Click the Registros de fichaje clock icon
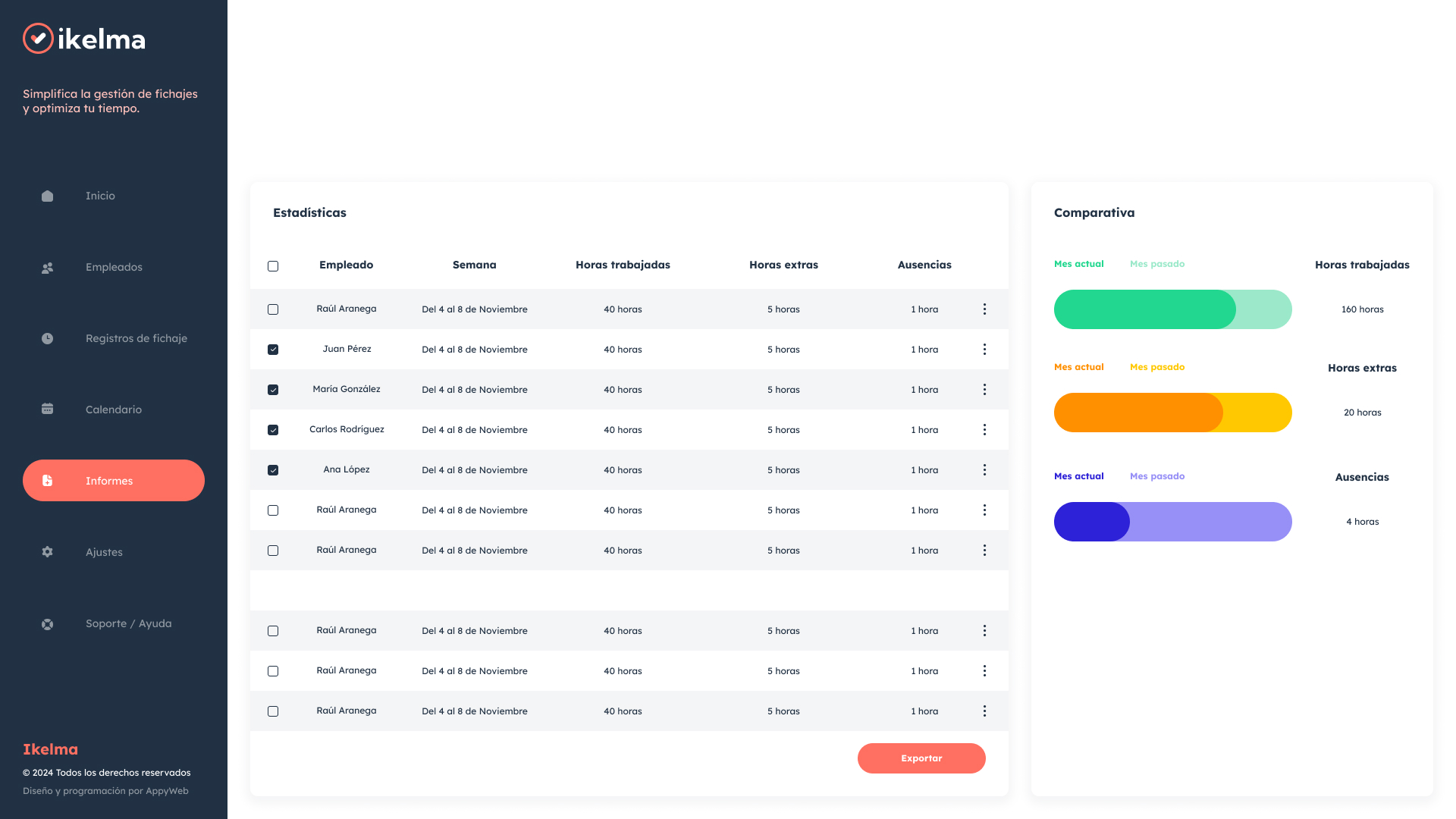The image size is (1456, 819). pos(47,338)
